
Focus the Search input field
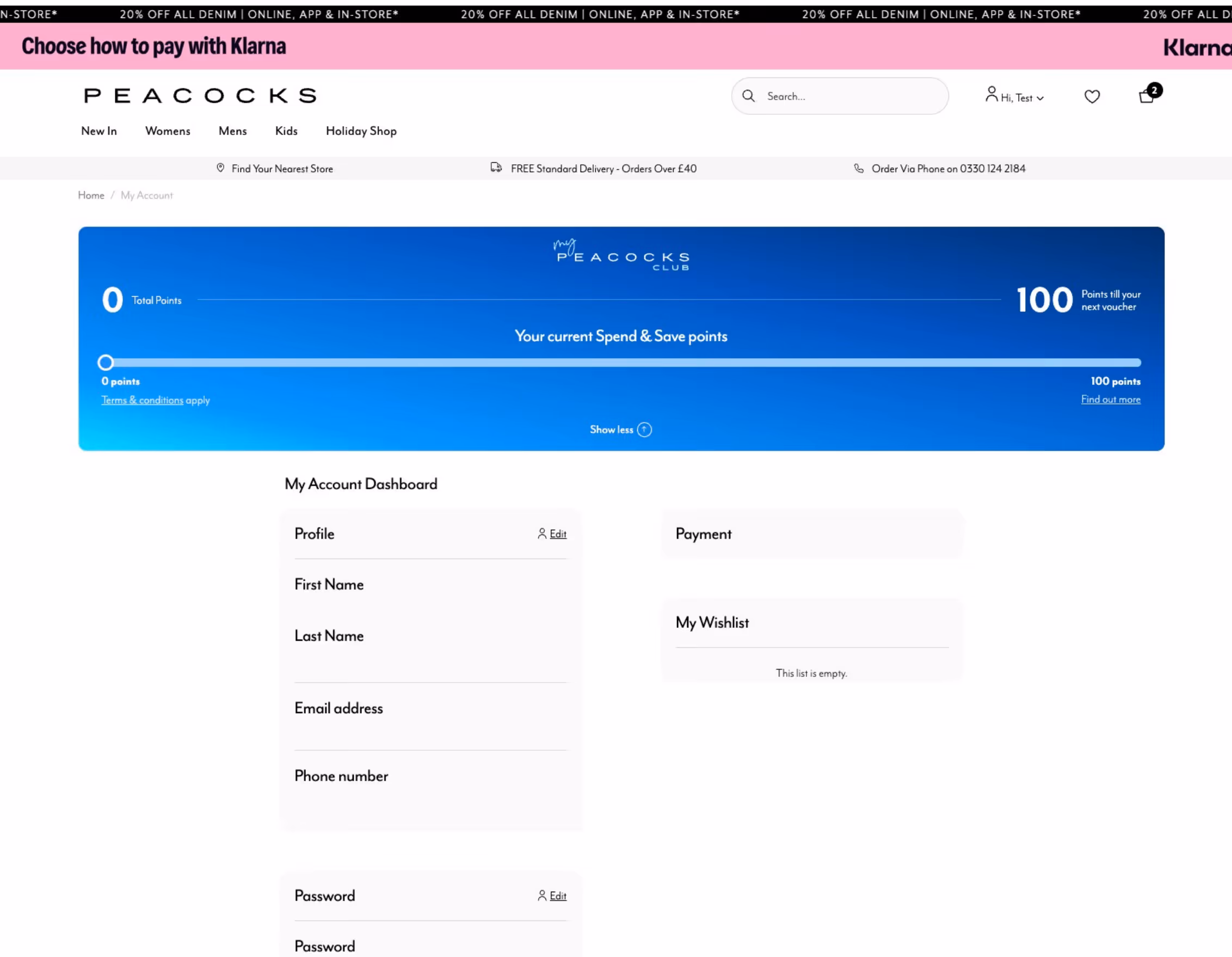point(852,96)
